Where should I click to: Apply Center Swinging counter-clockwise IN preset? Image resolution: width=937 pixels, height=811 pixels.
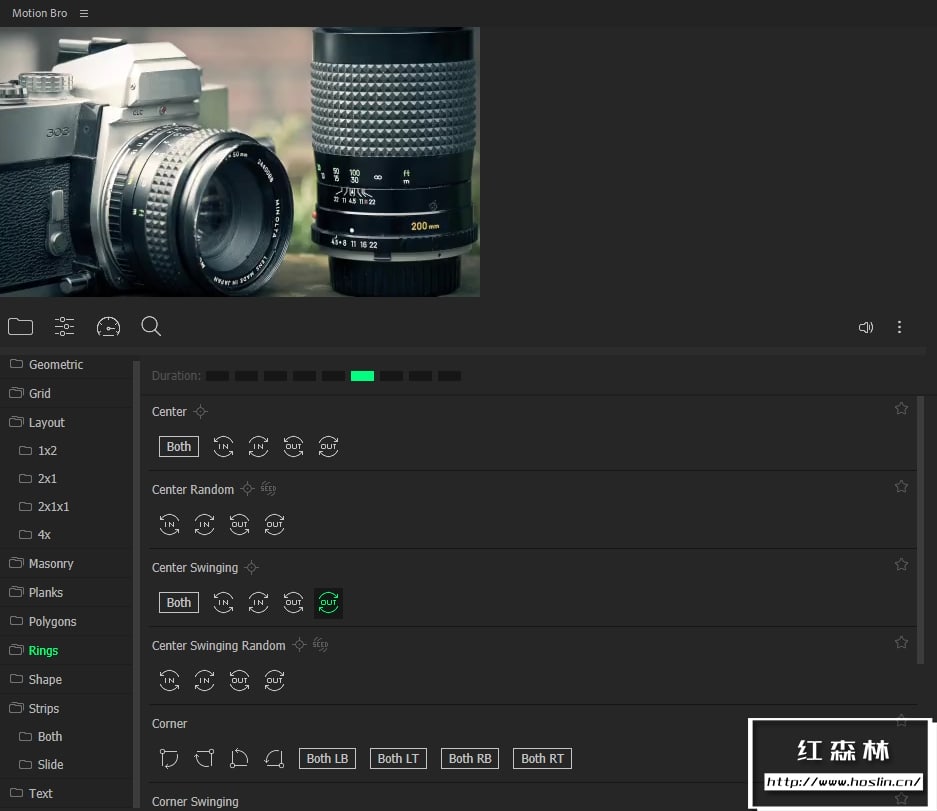click(x=223, y=602)
